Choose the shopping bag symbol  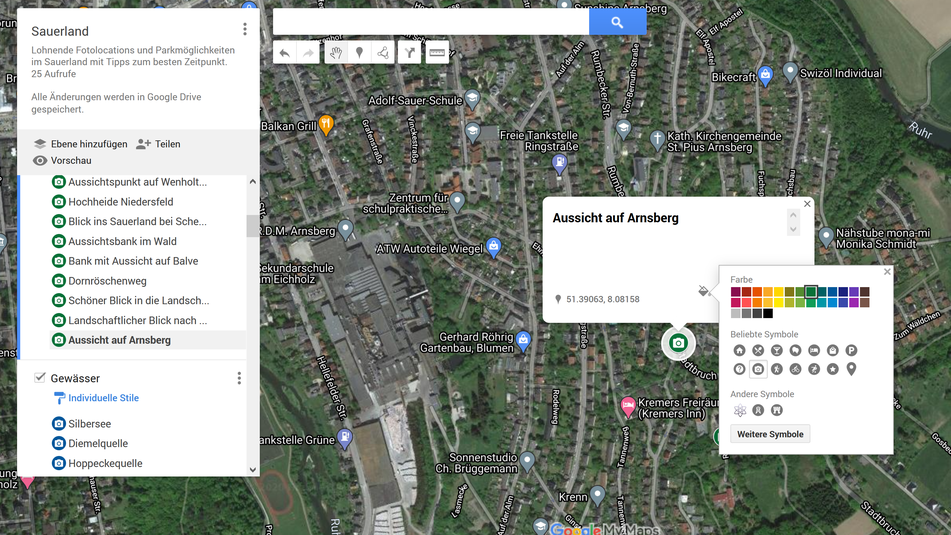click(833, 351)
